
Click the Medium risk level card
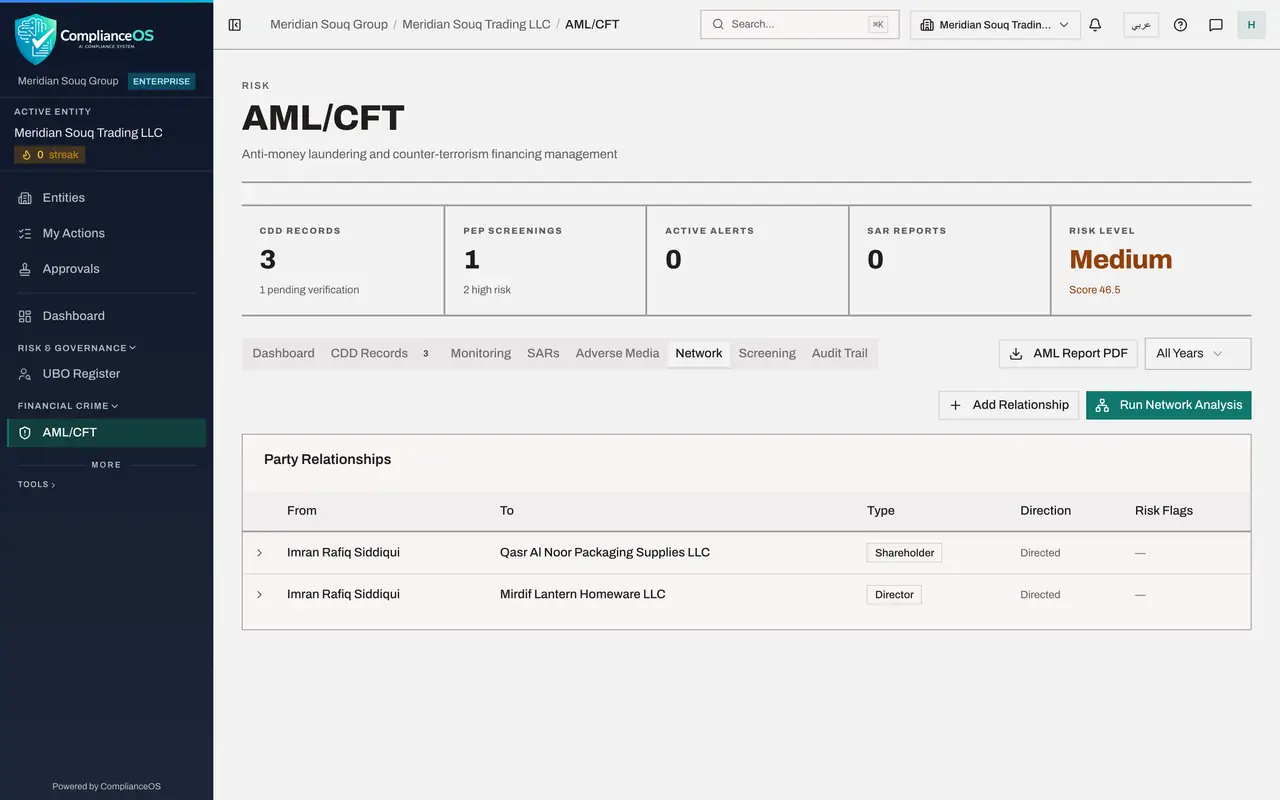pos(1151,261)
